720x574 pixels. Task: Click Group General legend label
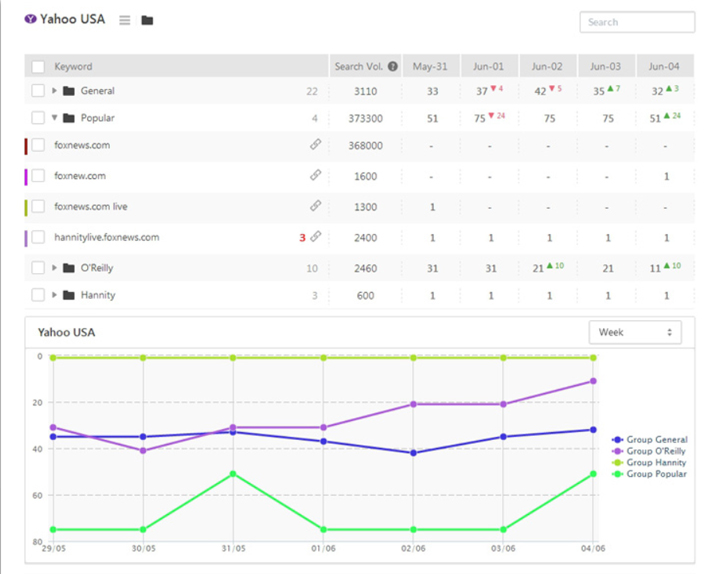657,439
